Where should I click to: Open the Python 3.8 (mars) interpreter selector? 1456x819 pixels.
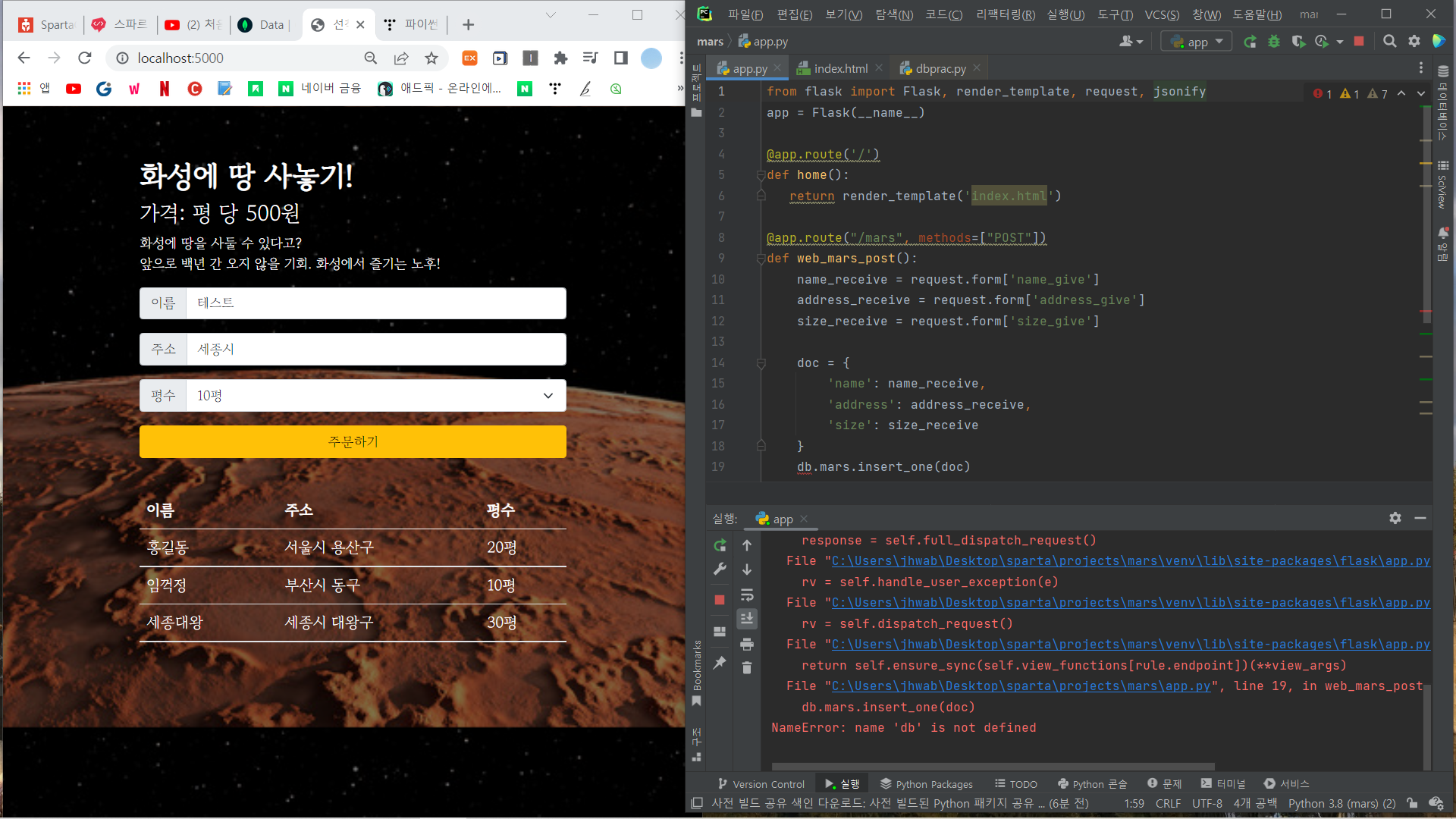click(1341, 803)
